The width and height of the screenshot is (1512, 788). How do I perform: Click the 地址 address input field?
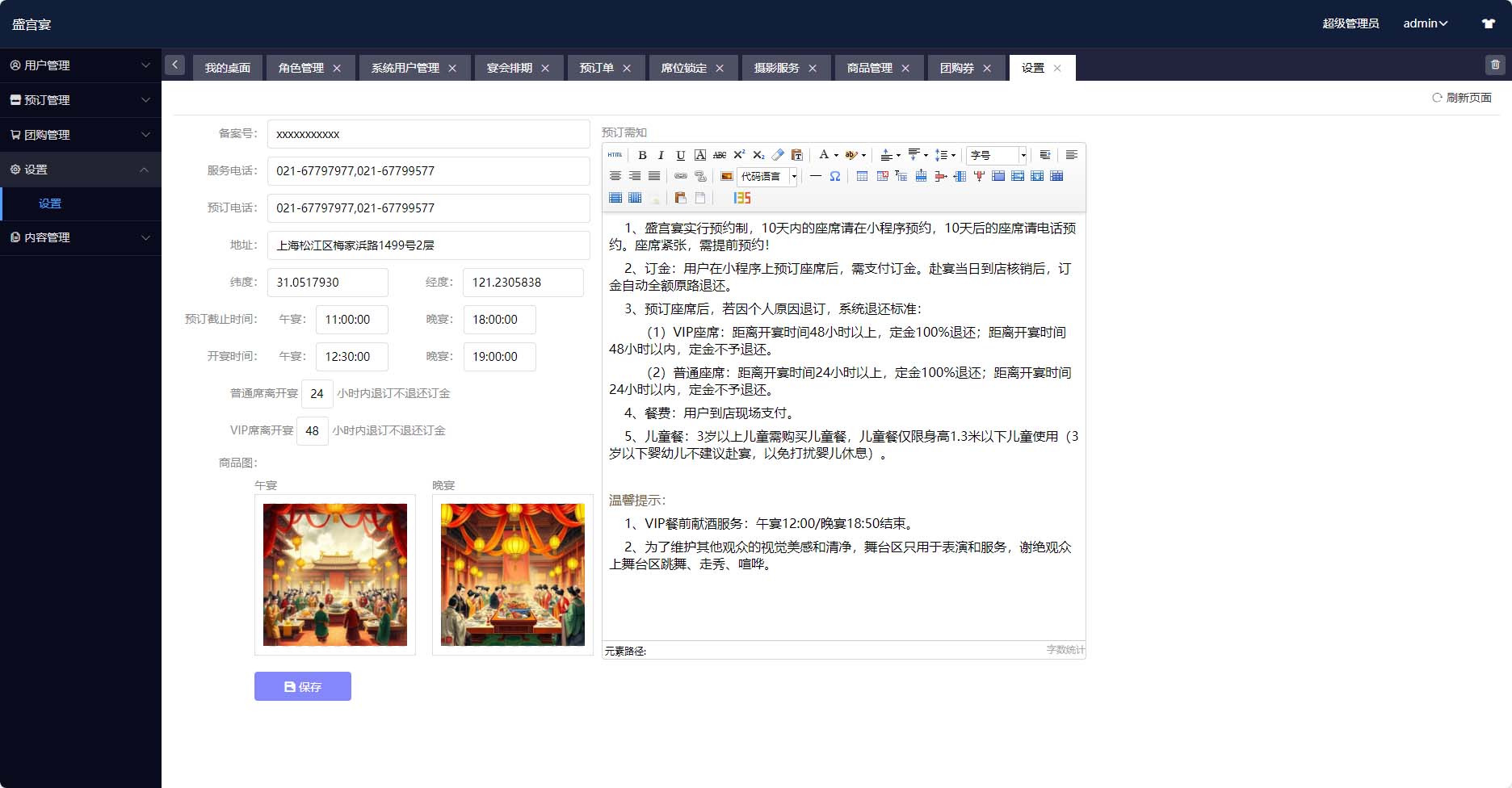pyautogui.click(x=428, y=245)
